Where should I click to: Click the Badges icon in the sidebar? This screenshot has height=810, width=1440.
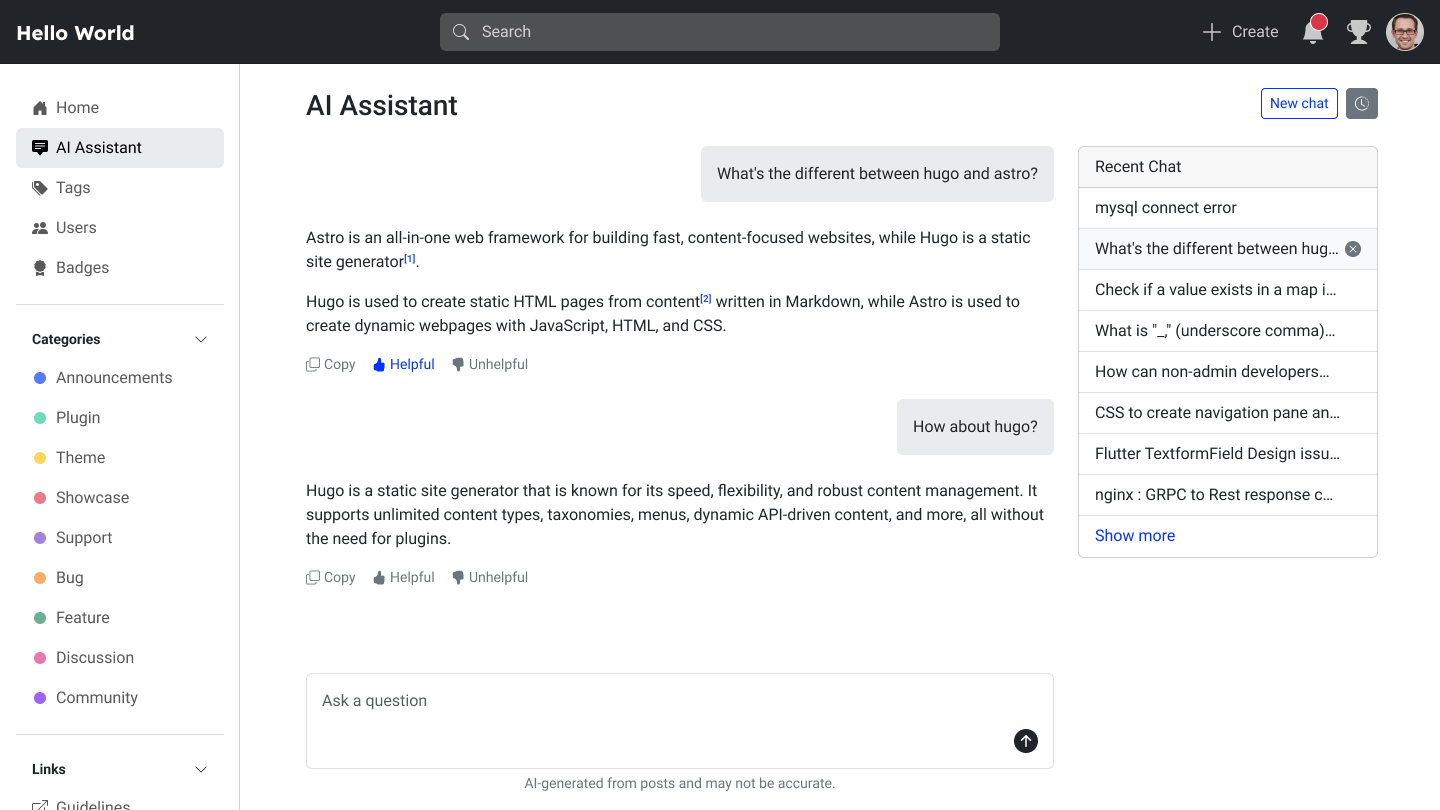click(x=40, y=267)
